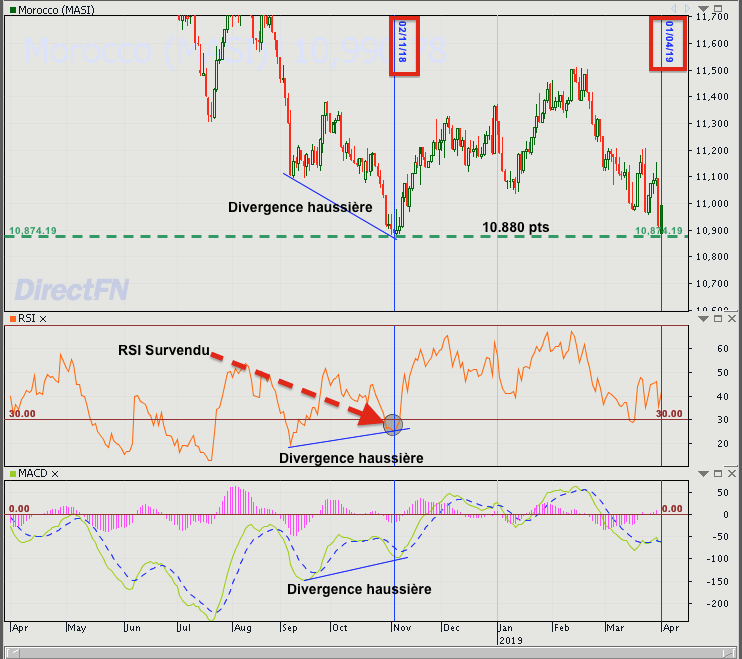742x659 pixels.
Task: Open the main price panel dropdown triangle
Action: (x=702, y=8)
